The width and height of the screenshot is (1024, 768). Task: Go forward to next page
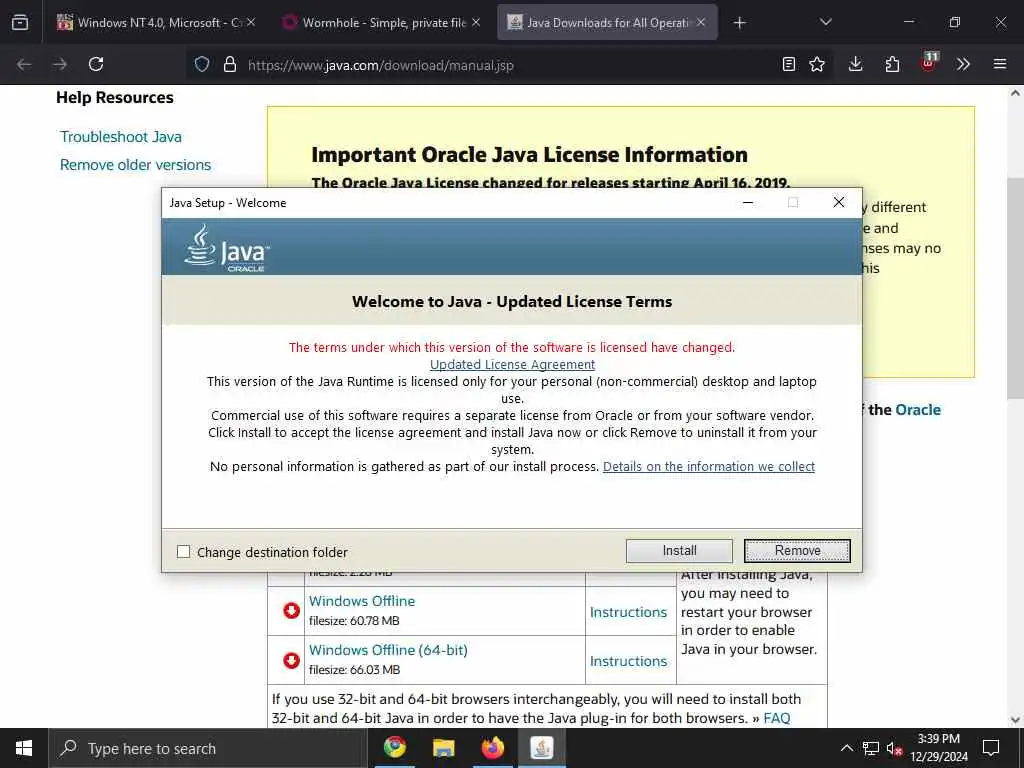pos(60,64)
